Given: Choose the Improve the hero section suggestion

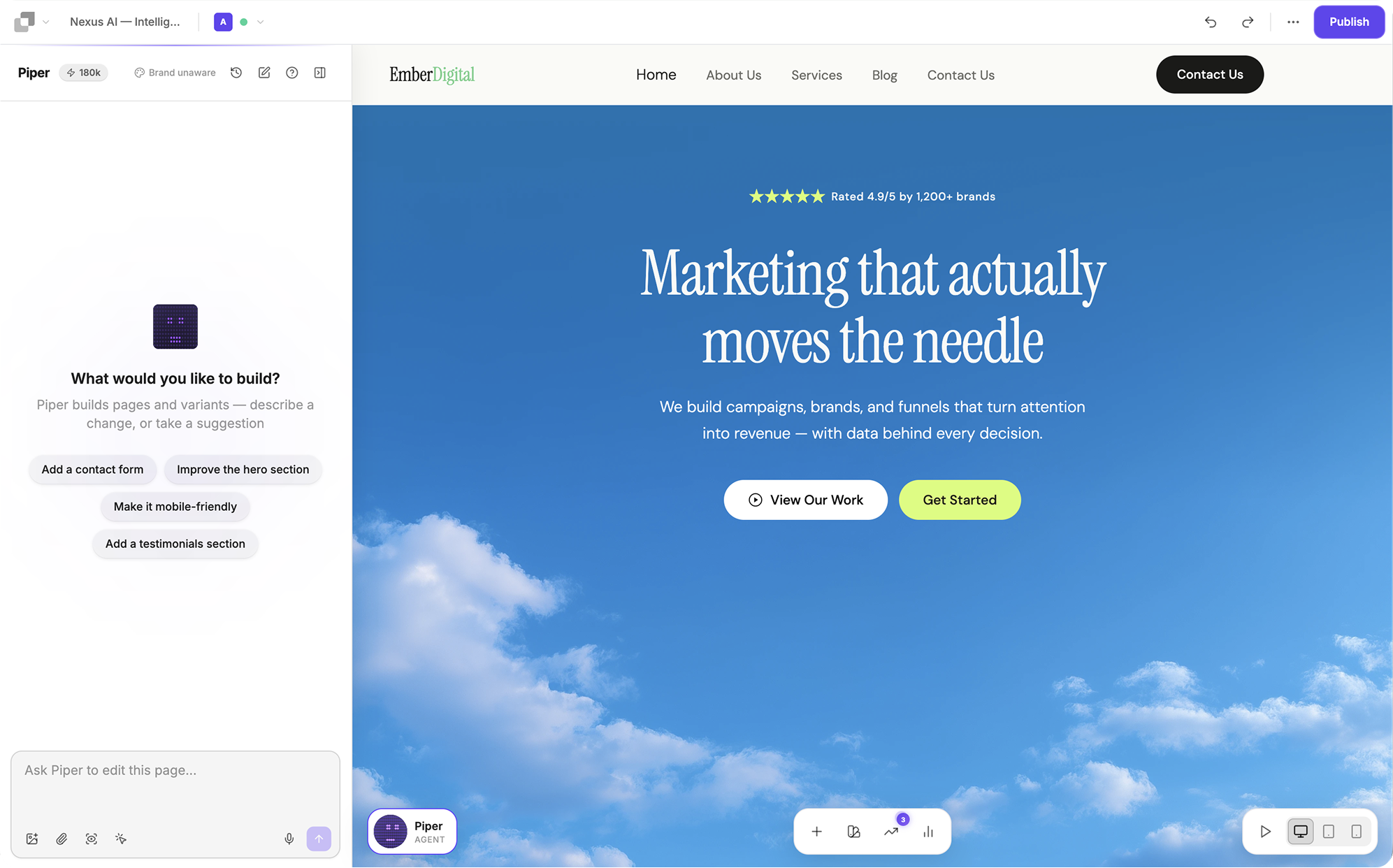Looking at the screenshot, I should (243, 470).
